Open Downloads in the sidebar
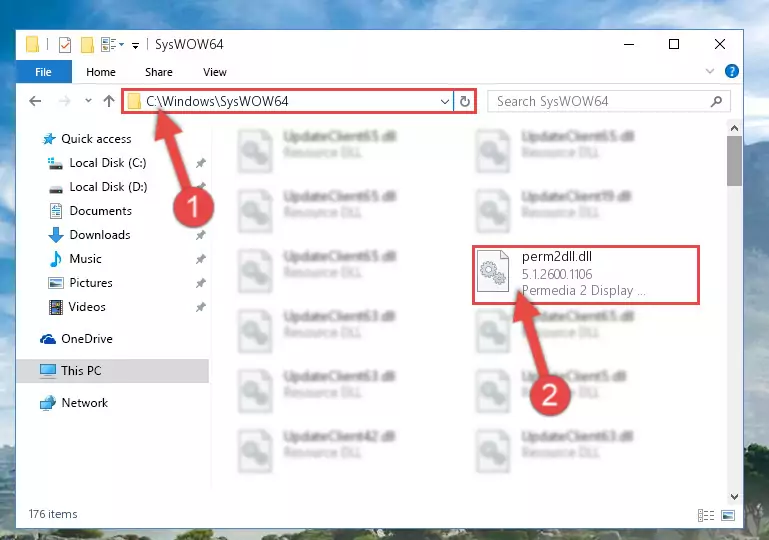769x540 pixels. 100,235
